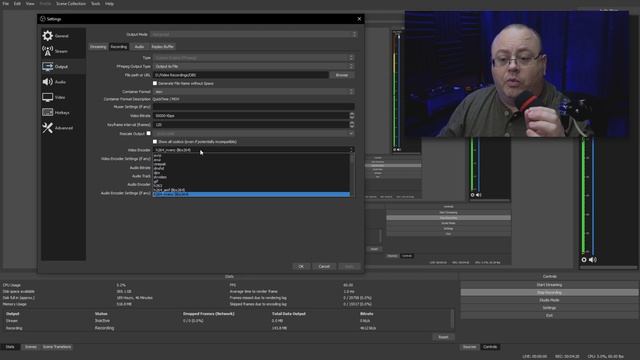Mute speaker icon under middle audio meter
This screenshot has width=640, height=360.
[479, 195]
